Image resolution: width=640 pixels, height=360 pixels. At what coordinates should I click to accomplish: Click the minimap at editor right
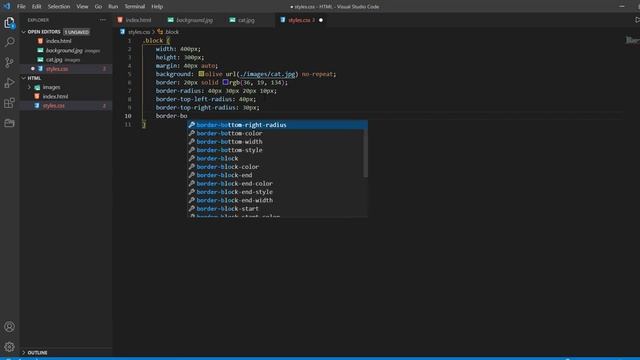(x=633, y=40)
